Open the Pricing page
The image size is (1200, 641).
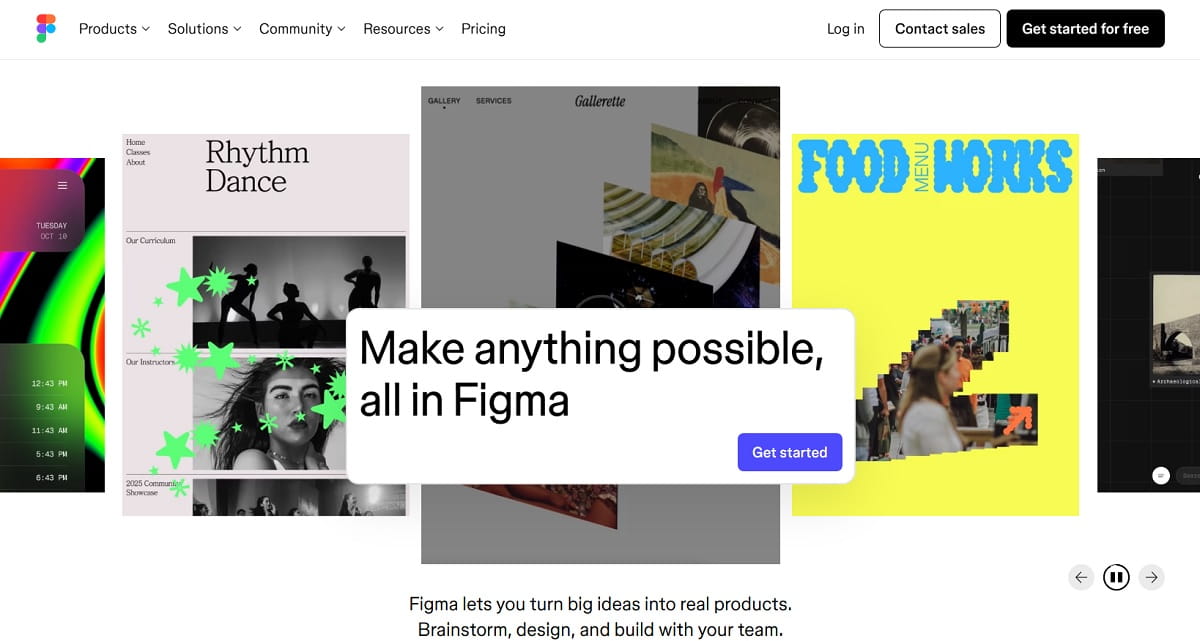(483, 29)
